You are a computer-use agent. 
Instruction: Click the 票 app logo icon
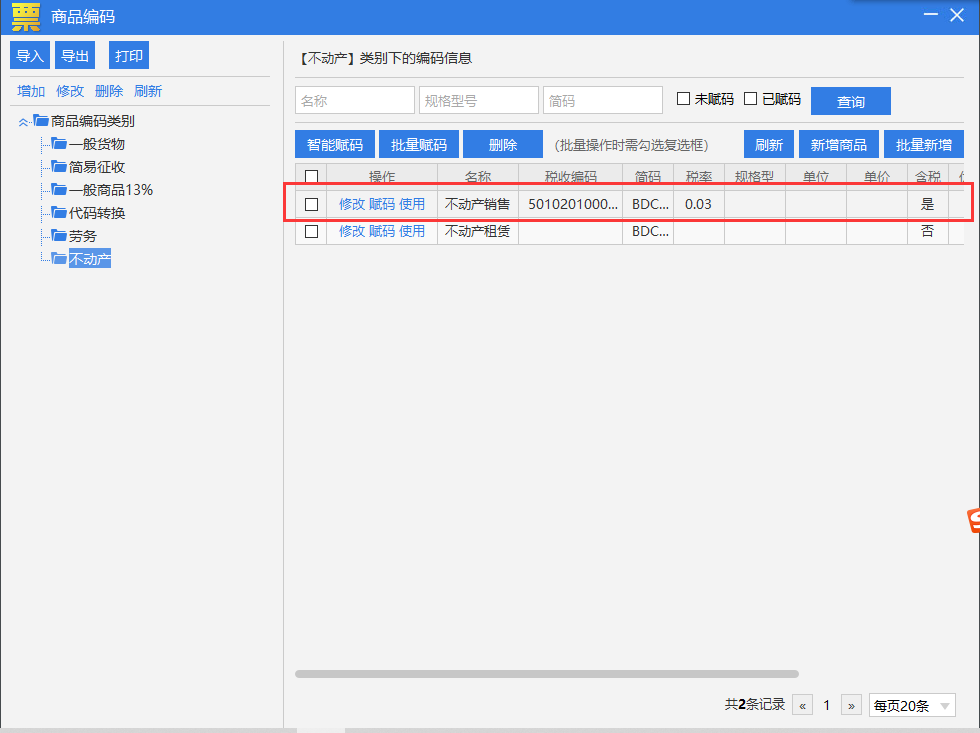[x=26, y=17]
